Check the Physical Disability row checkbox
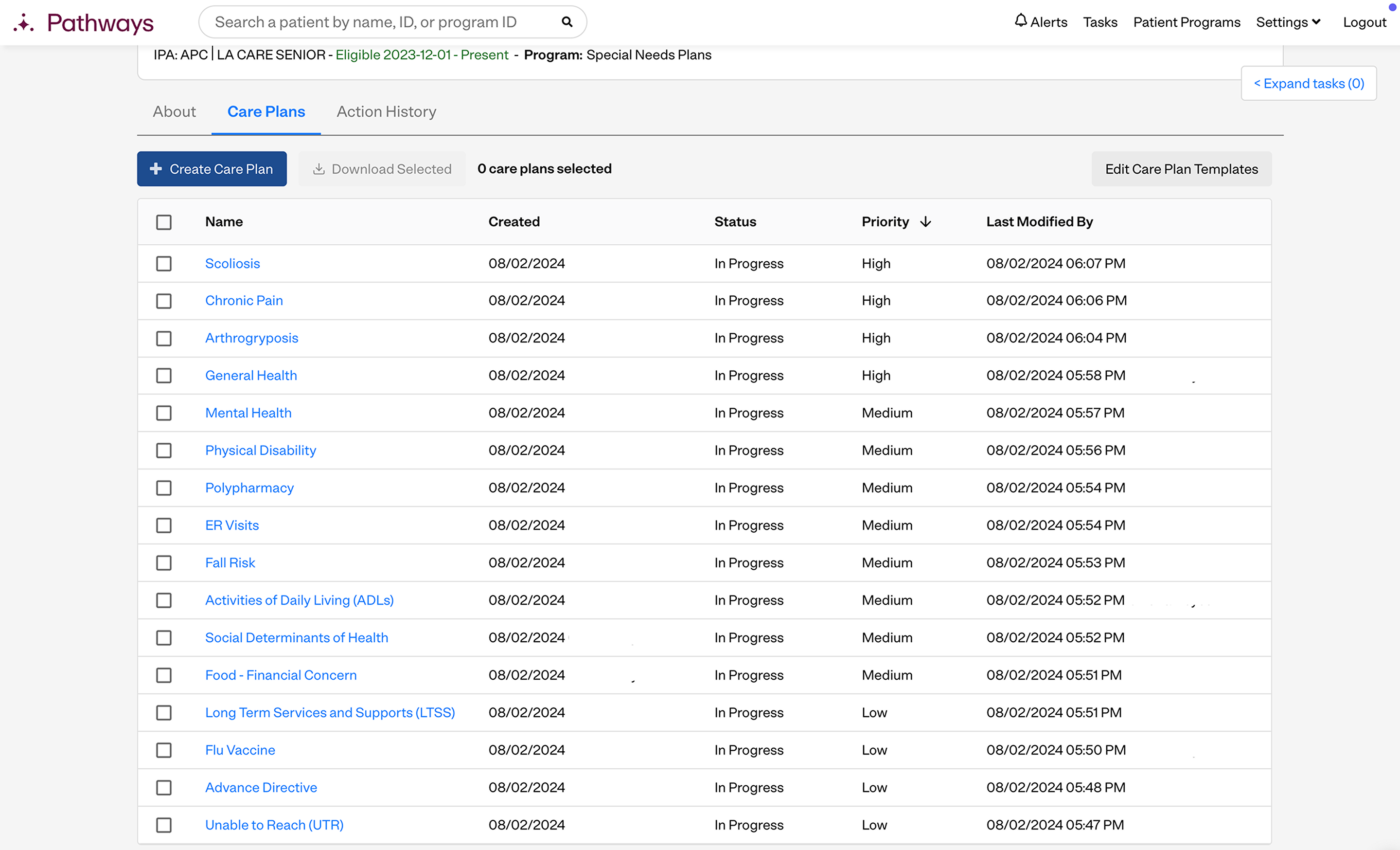The image size is (1400, 850). pyautogui.click(x=164, y=451)
